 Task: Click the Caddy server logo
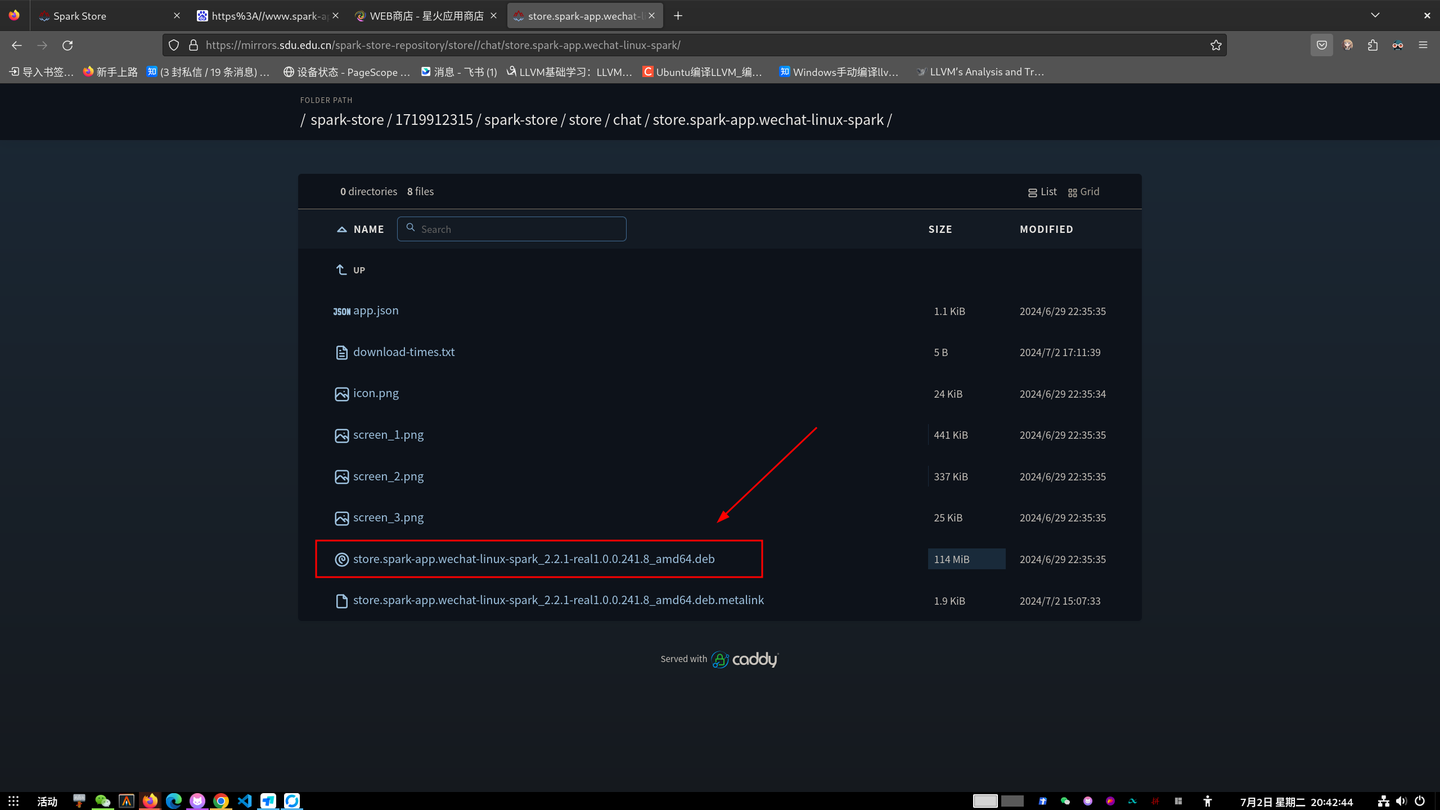(x=722, y=659)
